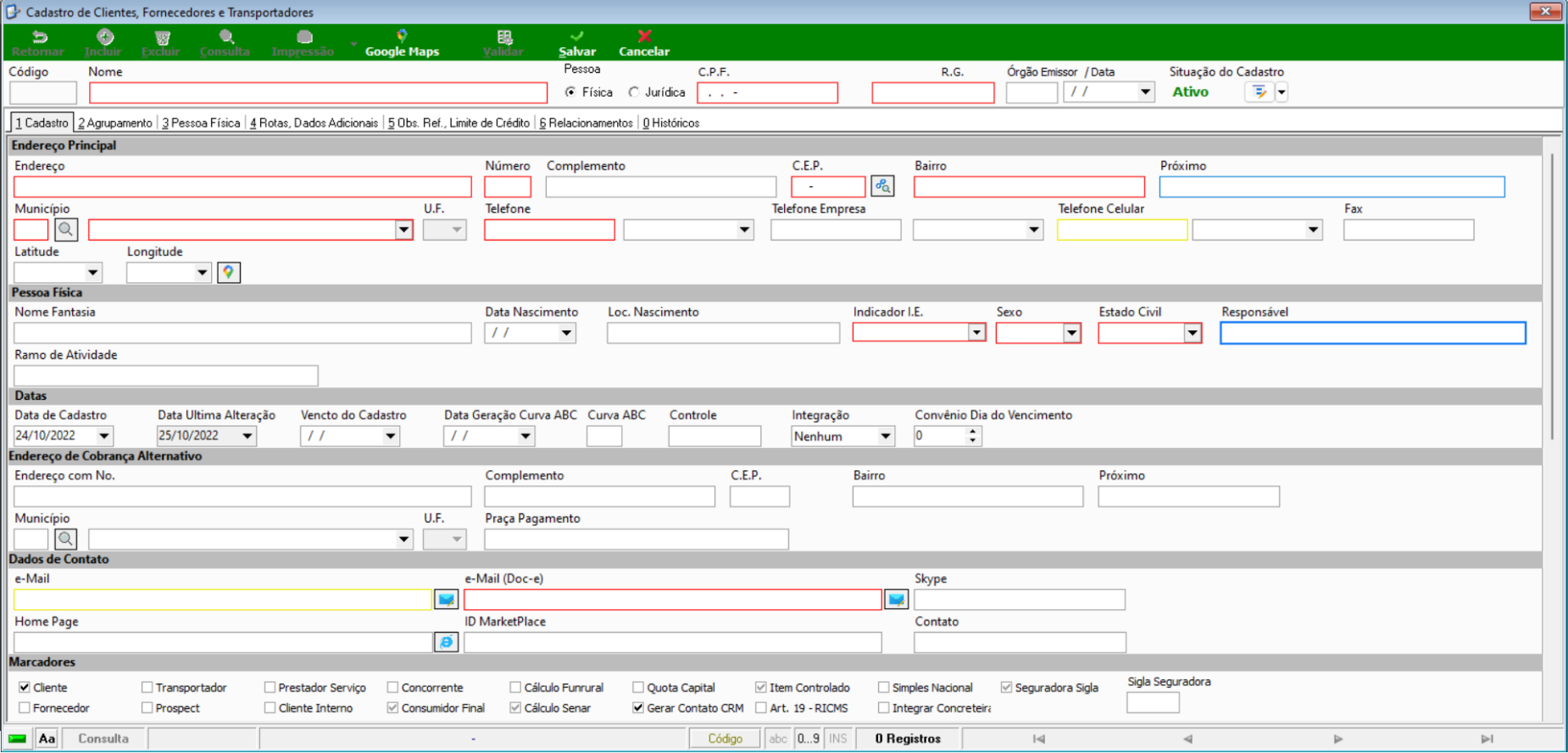This screenshot has height=753, width=1568.
Task: Check the Transportador marker
Action: click(x=147, y=688)
